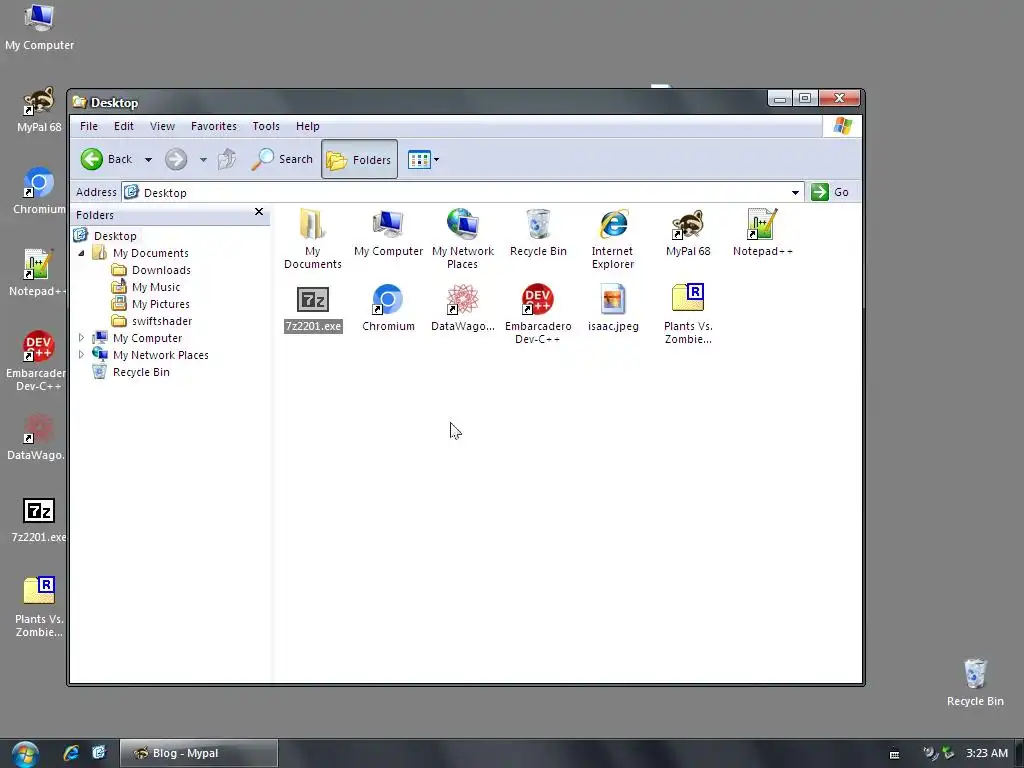Screen dimensions: 1024x768
Task: Launch Internet Explorer from quick launch
Action: 71,753
